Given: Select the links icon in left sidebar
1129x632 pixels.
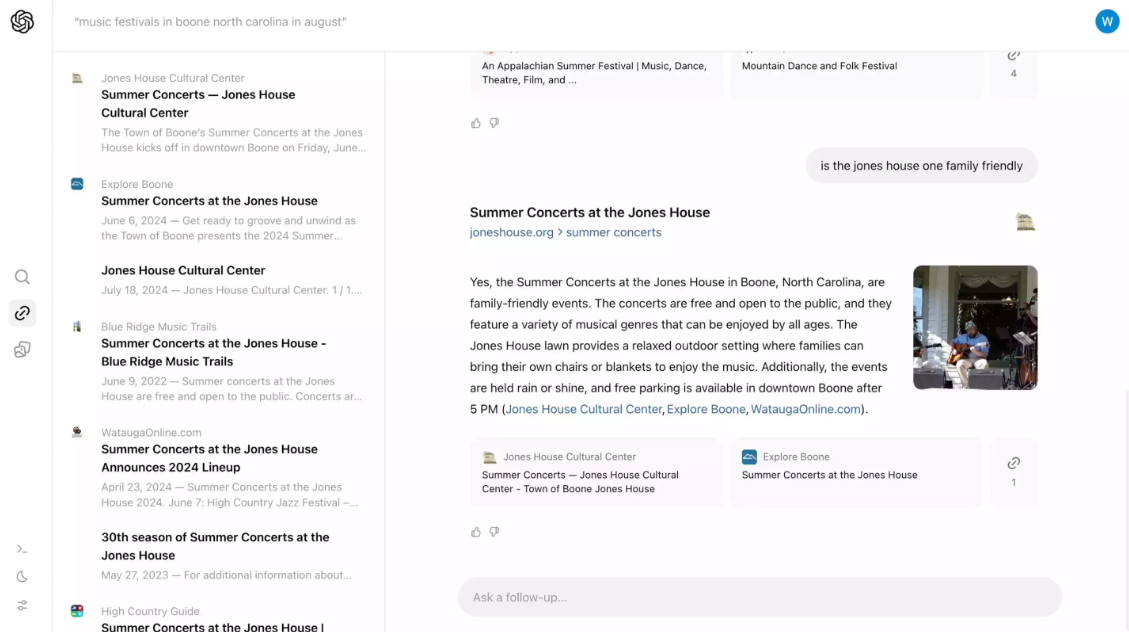Looking at the screenshot, I should (22, 313).
